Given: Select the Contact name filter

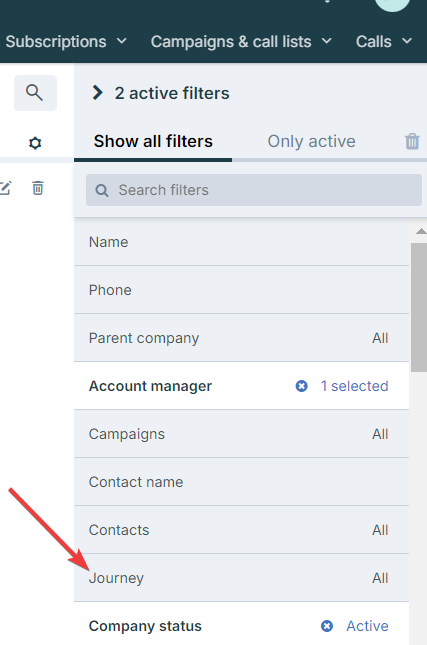Looking at the screenshot, I should (x=241, y=482).
